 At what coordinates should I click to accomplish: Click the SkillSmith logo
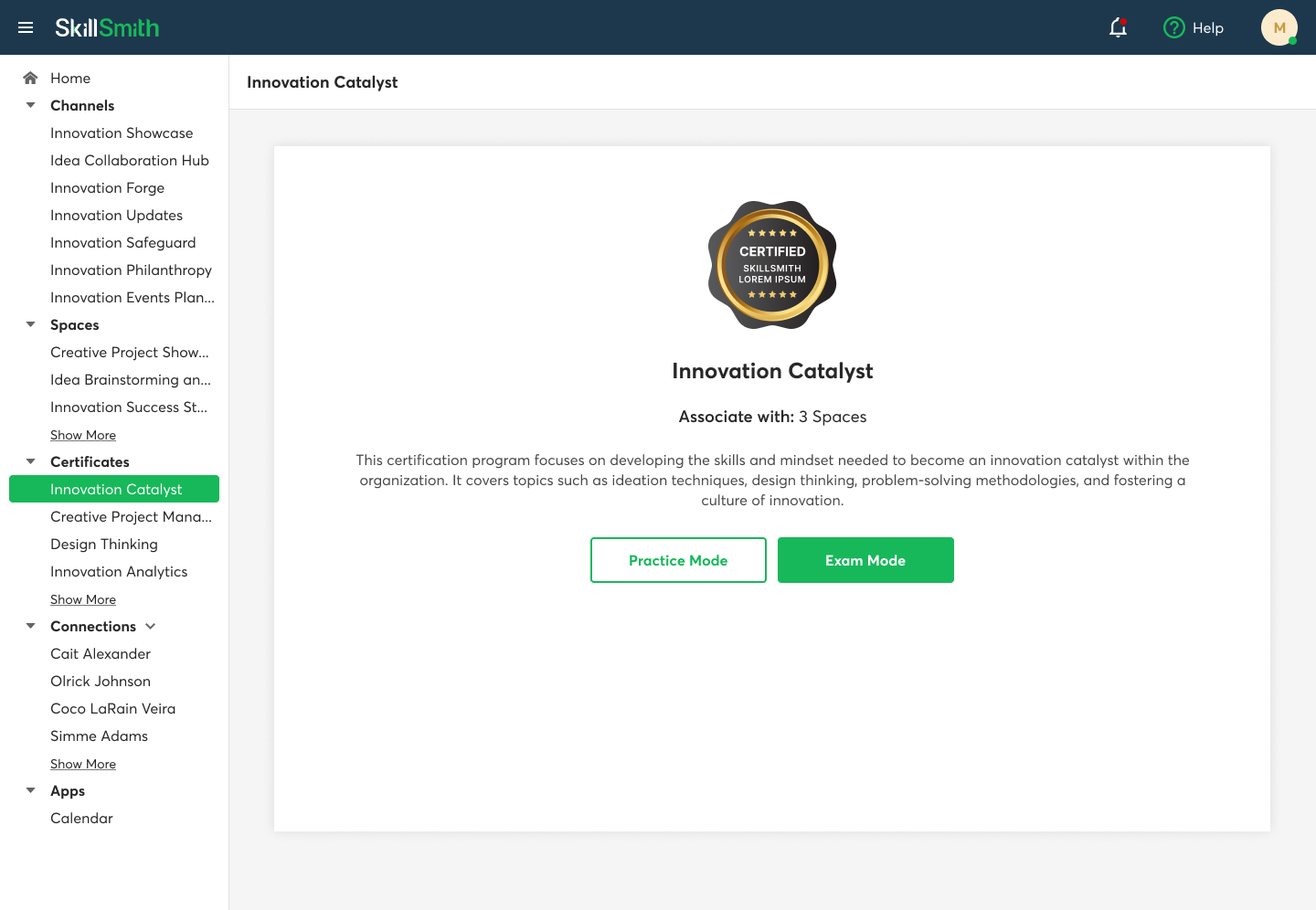click(107, 27)
